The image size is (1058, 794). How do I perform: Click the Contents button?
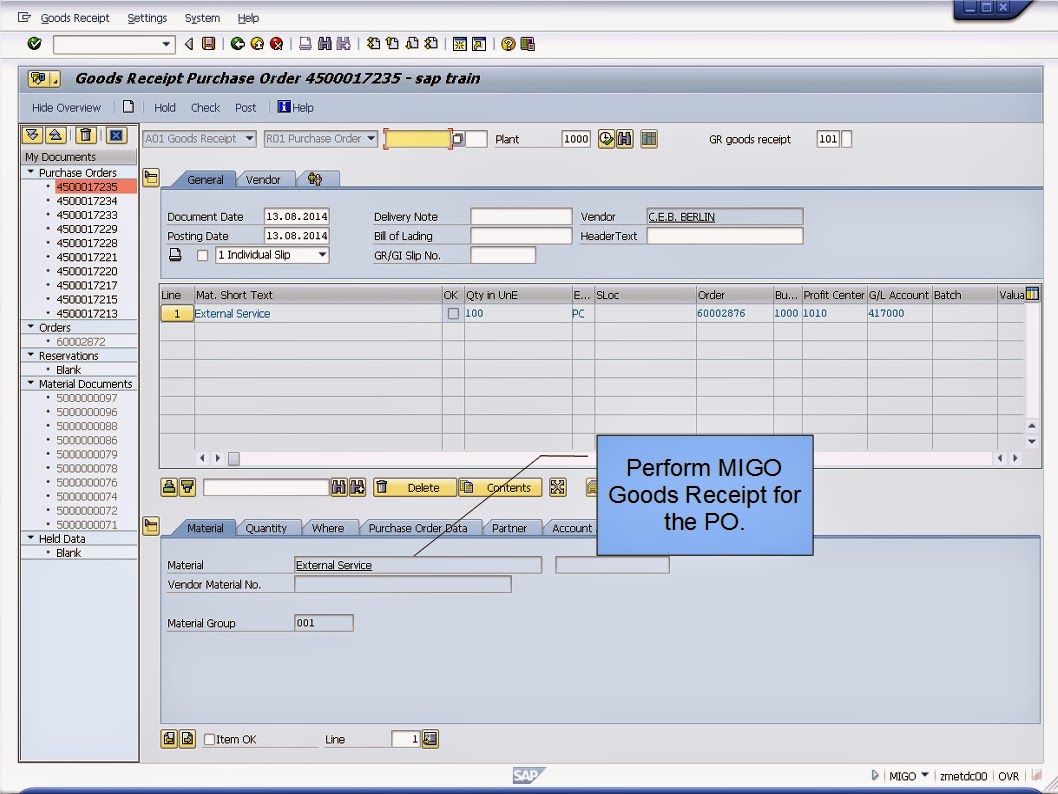tap(502, 487)
